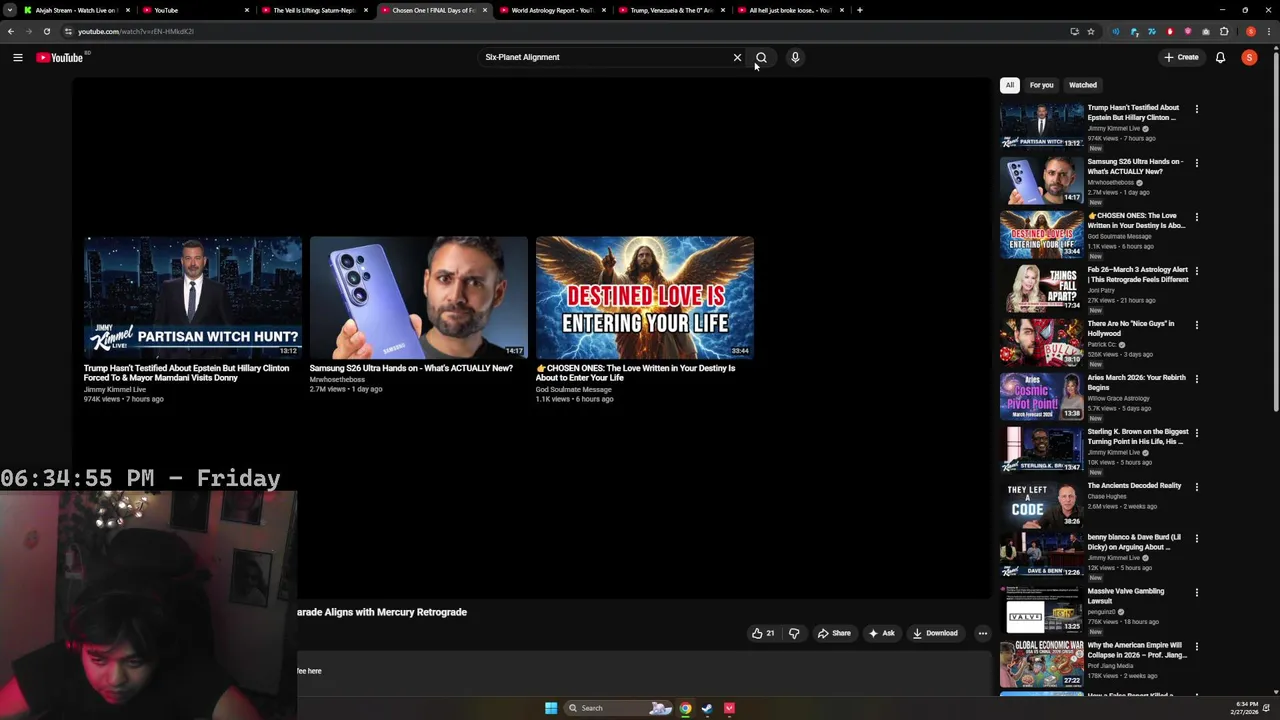The height and width of the screenshot is (720, 1280).
Task: Click title Why the American Empire Will Collapse
Action: [x=1137, y=650]
